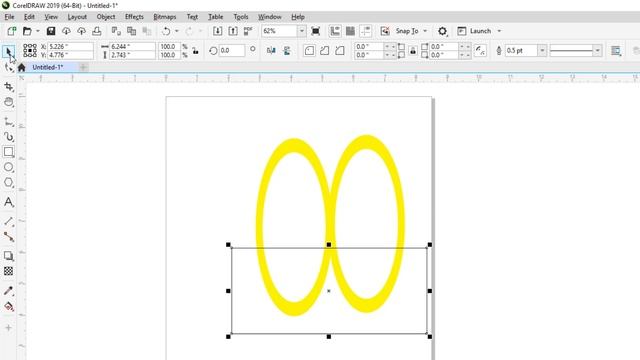
Task: Enable Scalloped corner style
Action: (324, 51)
